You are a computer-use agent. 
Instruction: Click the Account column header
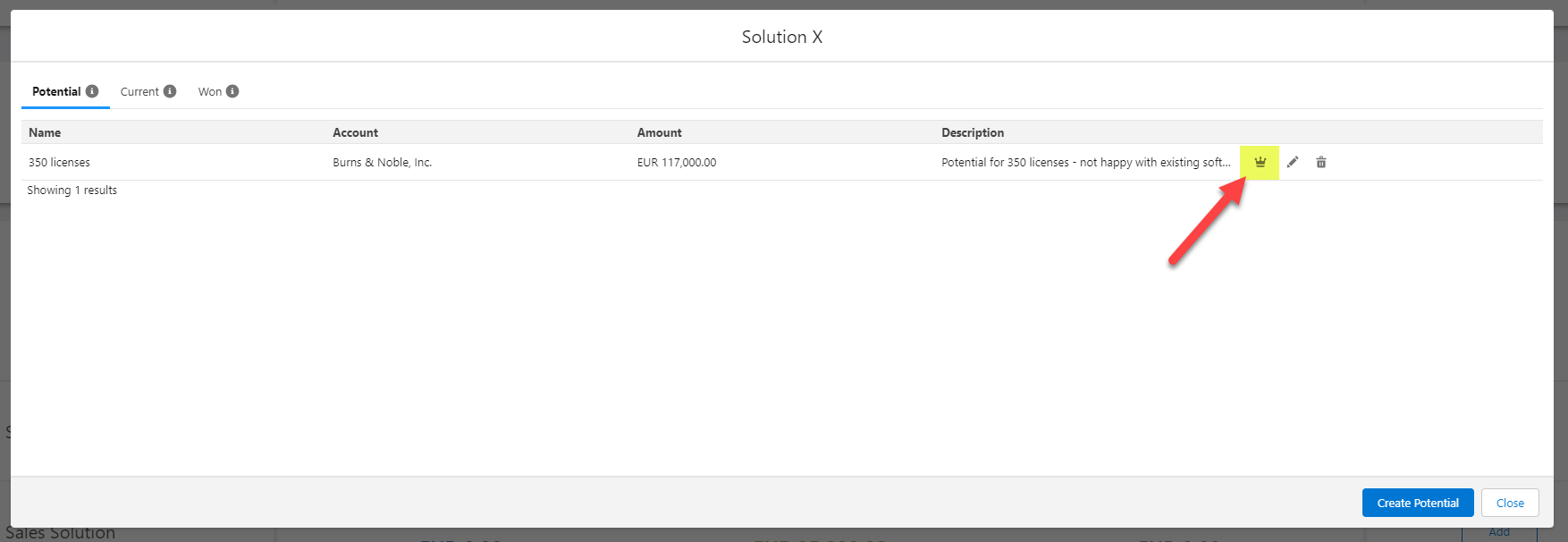[355, 132]
